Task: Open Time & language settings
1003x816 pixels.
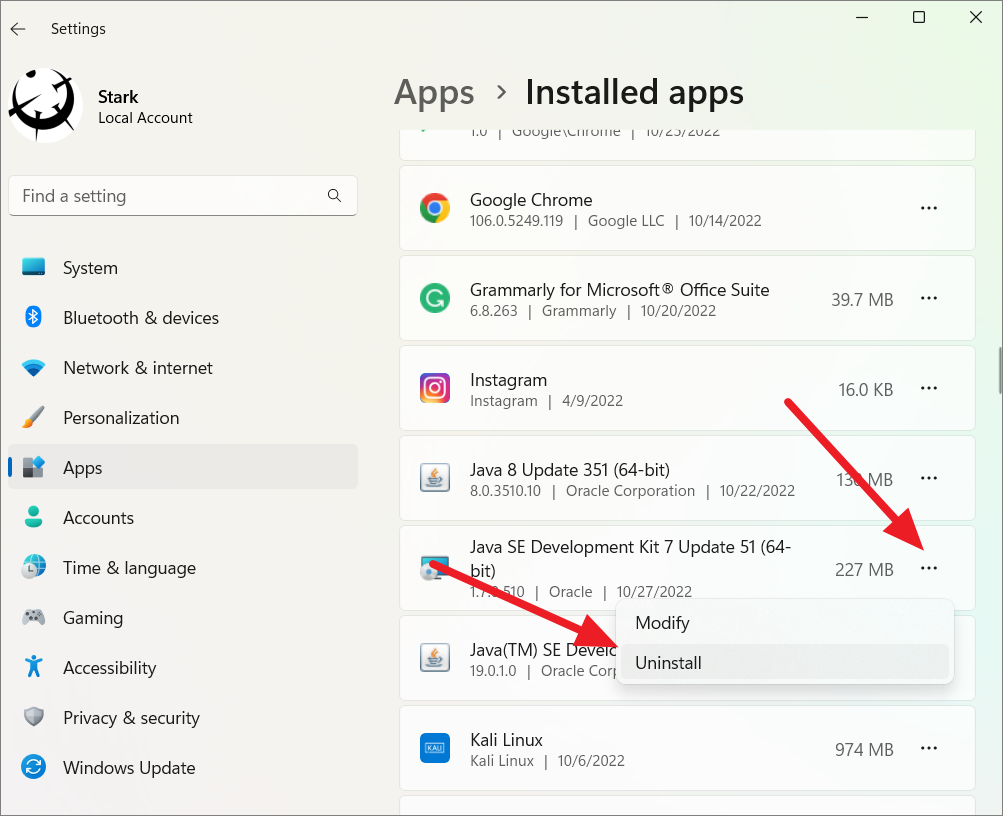Action: (x=183, y=568)
